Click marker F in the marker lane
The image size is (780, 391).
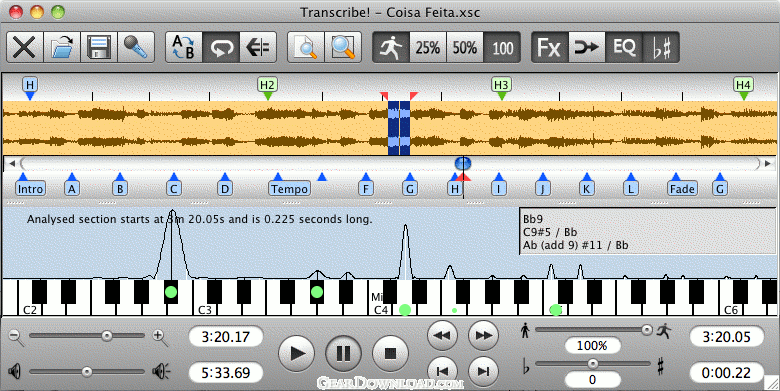[366, 189]
